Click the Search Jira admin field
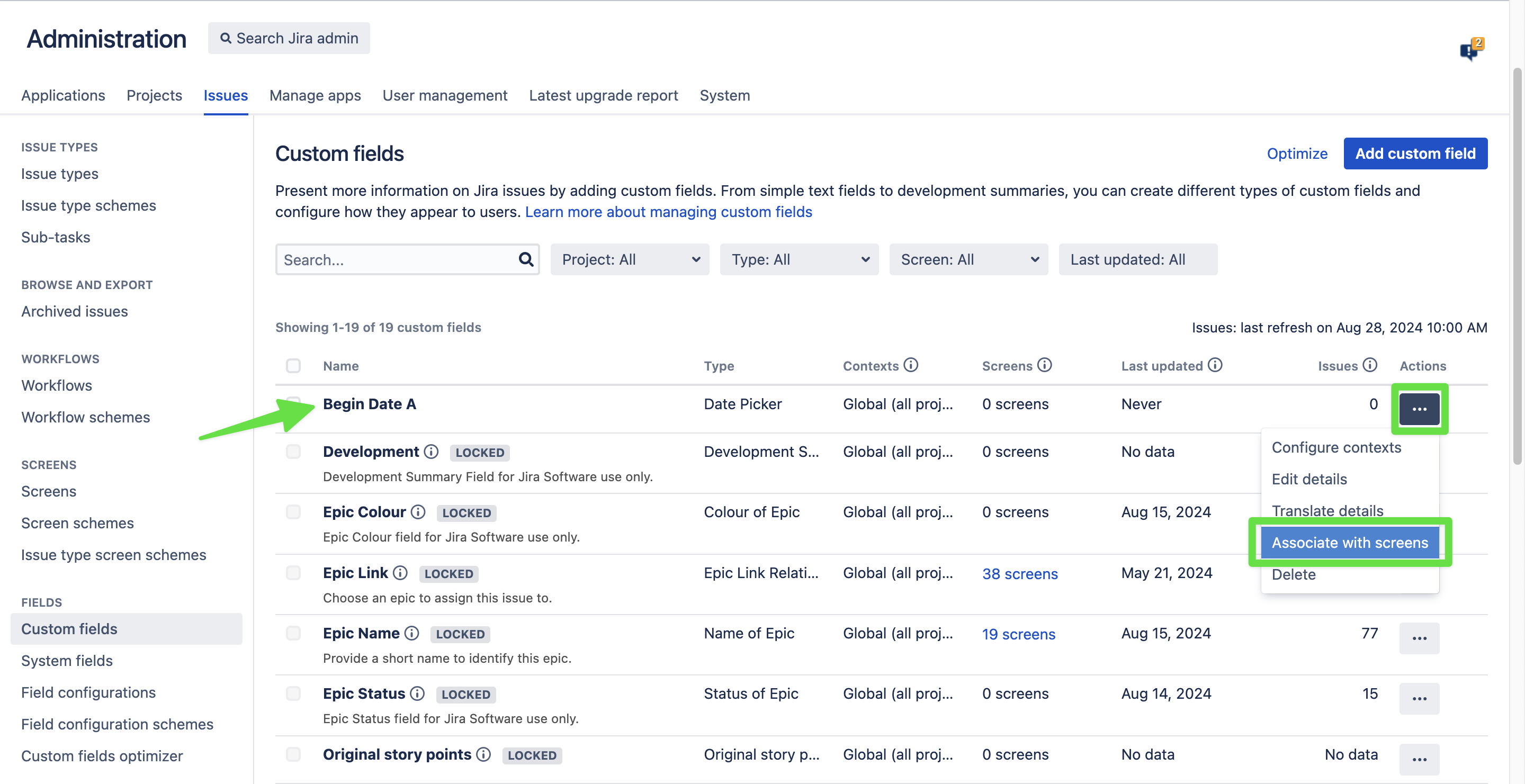The image size is (1525, 784). tap(289, 39)
